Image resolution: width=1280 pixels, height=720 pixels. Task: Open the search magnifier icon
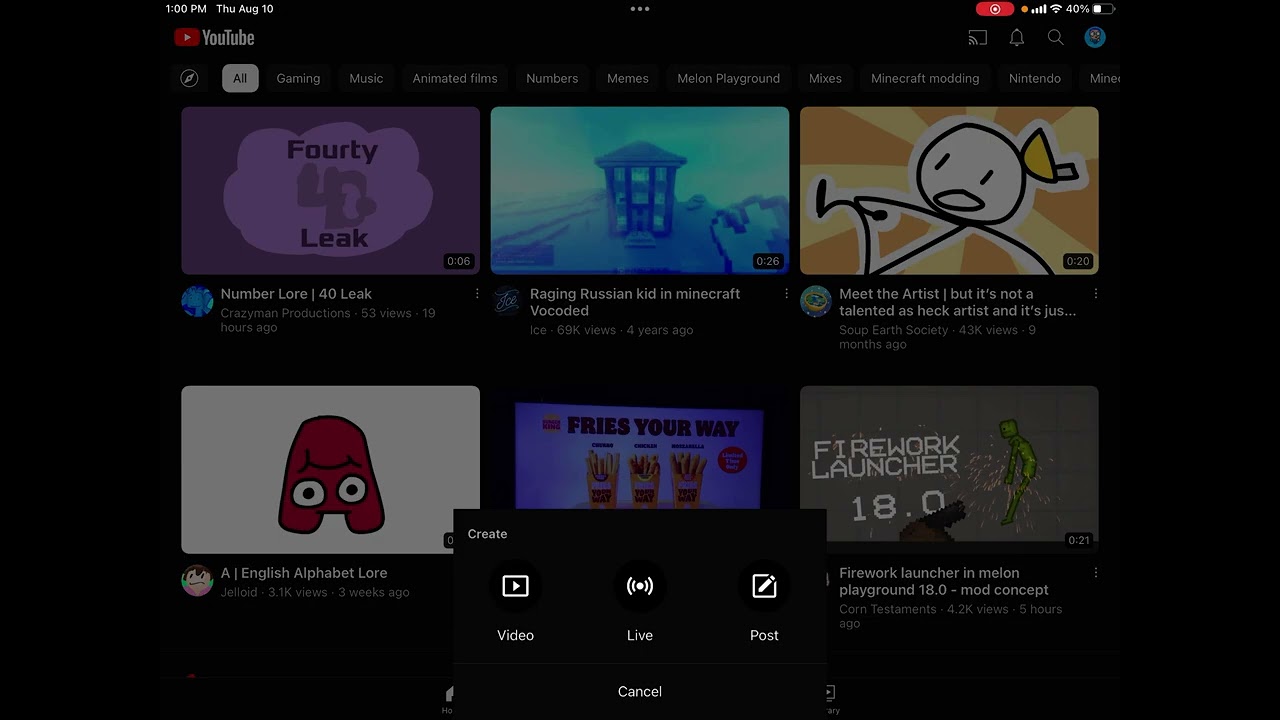tap(1055, 37)
